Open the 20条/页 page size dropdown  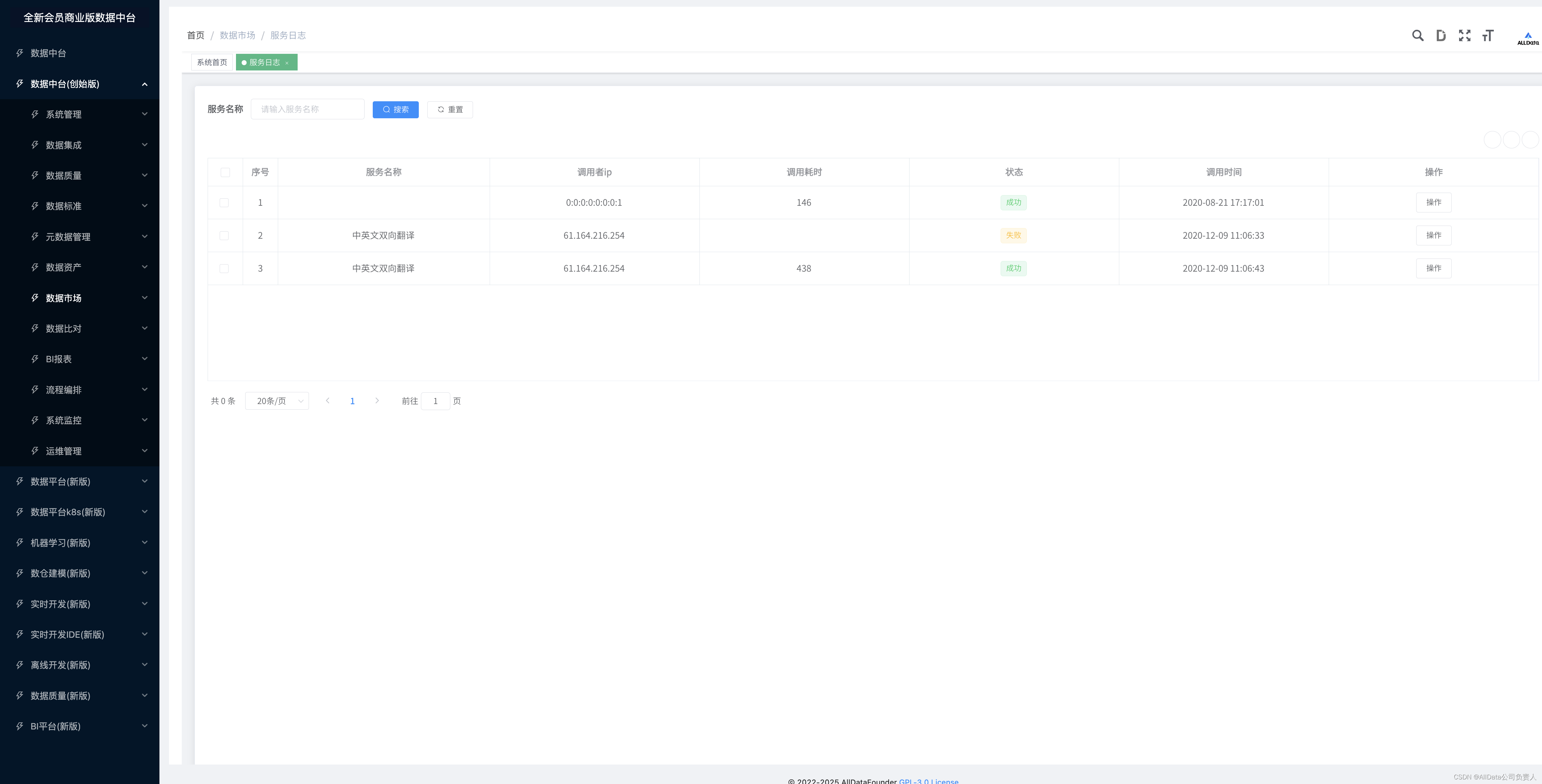click(x=277, y=401)
